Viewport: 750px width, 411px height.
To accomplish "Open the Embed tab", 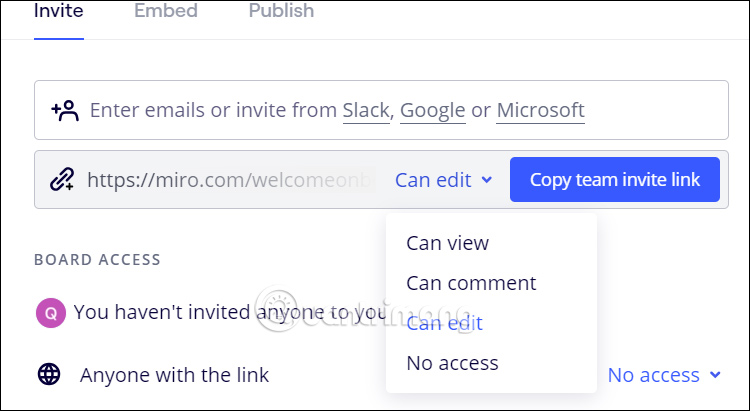I will (165, 12).
